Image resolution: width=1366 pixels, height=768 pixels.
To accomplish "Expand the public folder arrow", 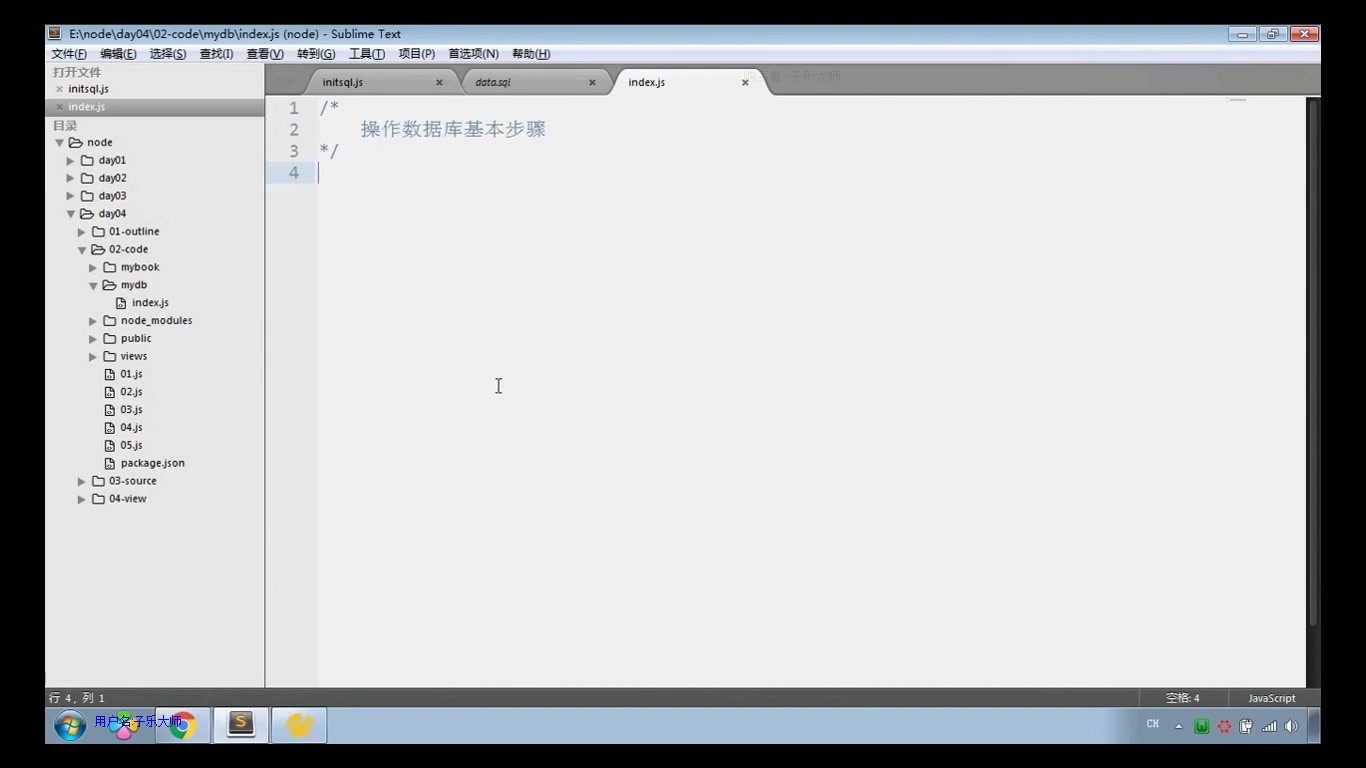I will click(x=93, y=339).
